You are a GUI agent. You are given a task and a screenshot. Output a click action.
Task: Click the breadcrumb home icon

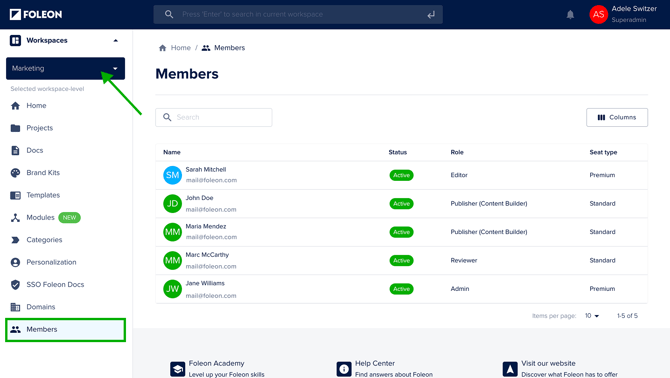pos(162,48)
